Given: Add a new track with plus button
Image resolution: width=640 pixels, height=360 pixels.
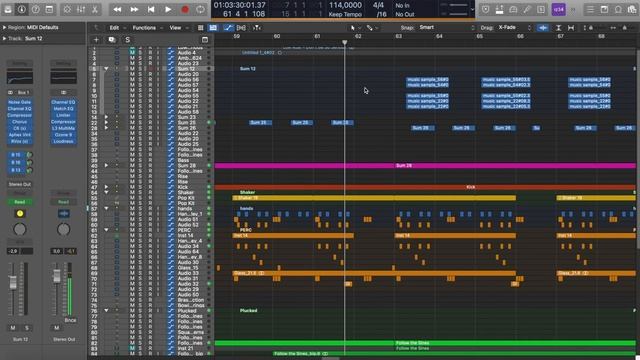Looking at the screenshot, I should pyautogui.click(x=96, y=40).
